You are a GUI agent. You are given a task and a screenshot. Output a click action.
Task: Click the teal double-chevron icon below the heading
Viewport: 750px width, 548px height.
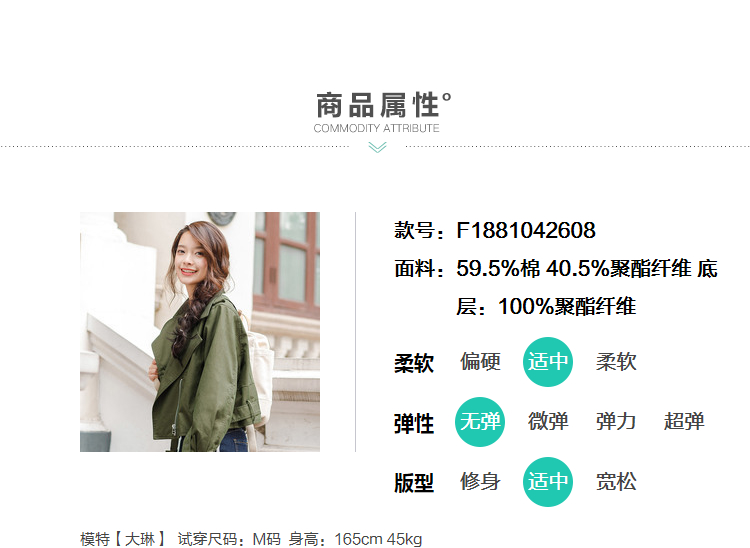(x=377, y=148)
